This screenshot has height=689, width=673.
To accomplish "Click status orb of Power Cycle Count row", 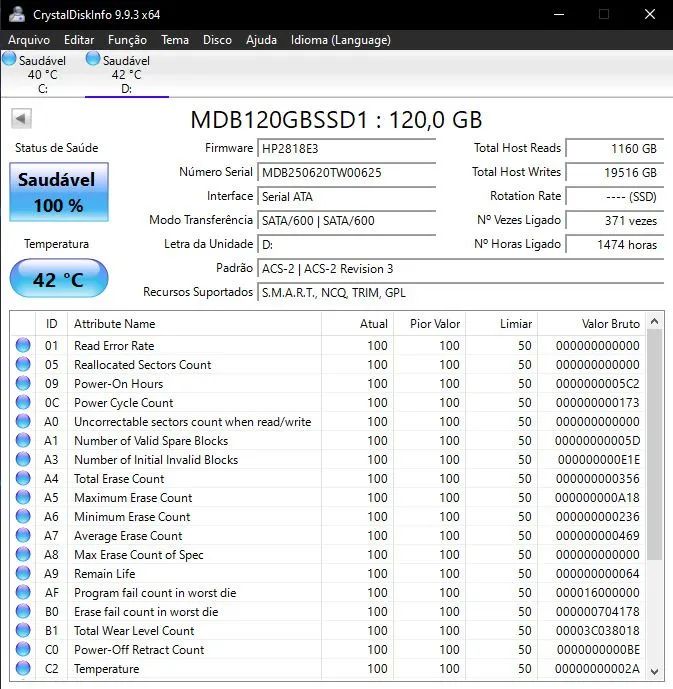I will (23, 403).
